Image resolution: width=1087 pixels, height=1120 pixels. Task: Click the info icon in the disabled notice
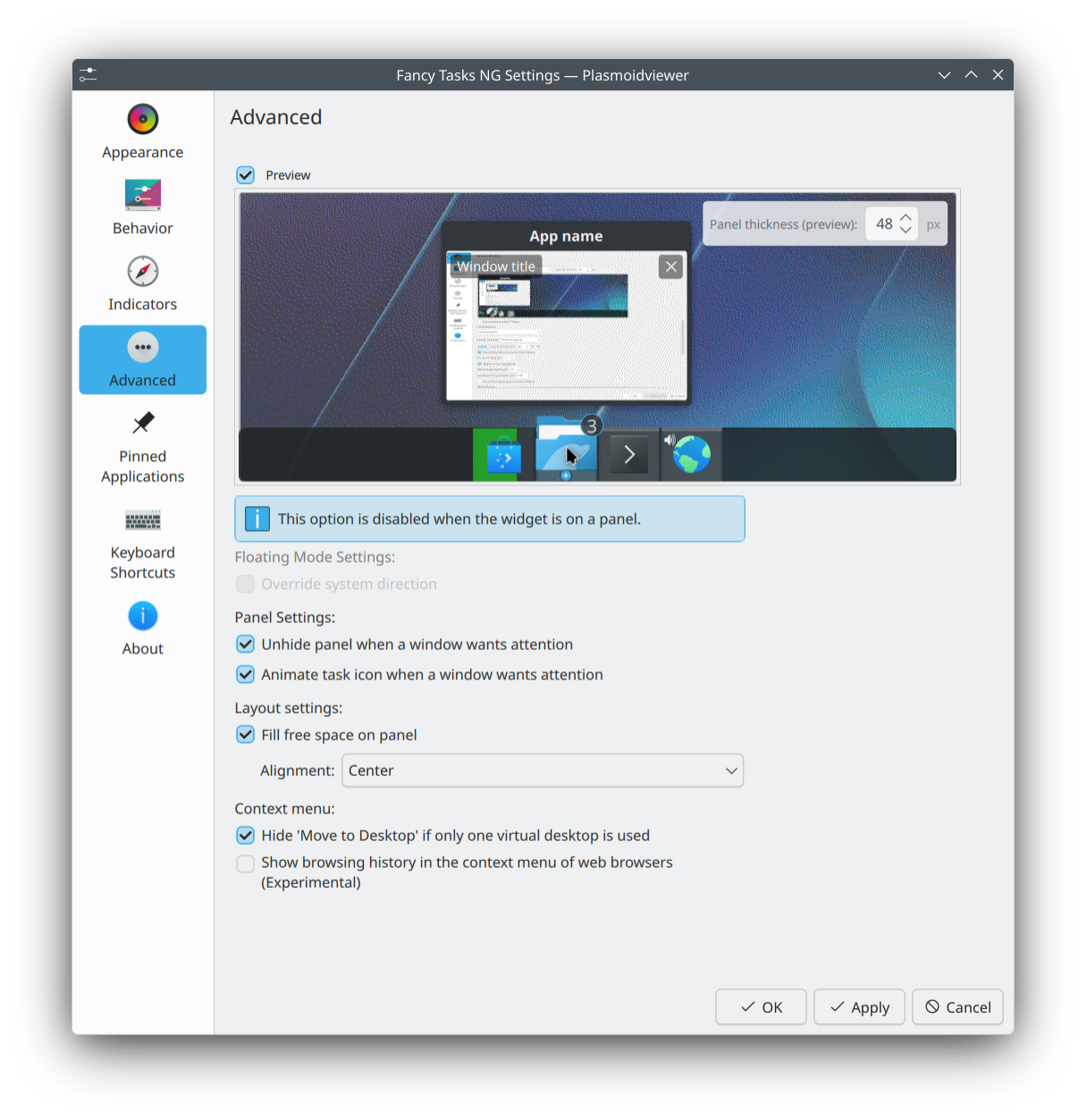pyautogui.click(x=257, y=518)
